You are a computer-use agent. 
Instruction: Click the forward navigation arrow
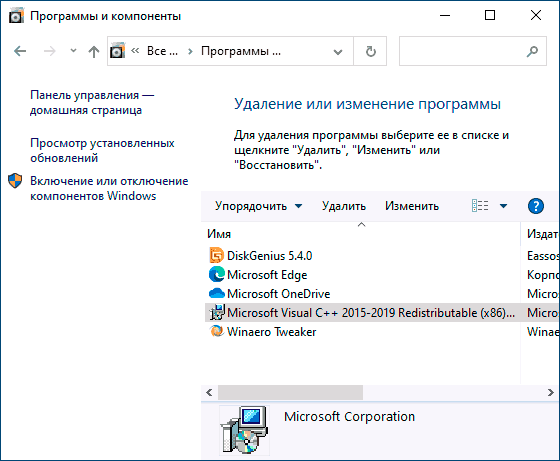pyautogui.click(x=50, y=51)
